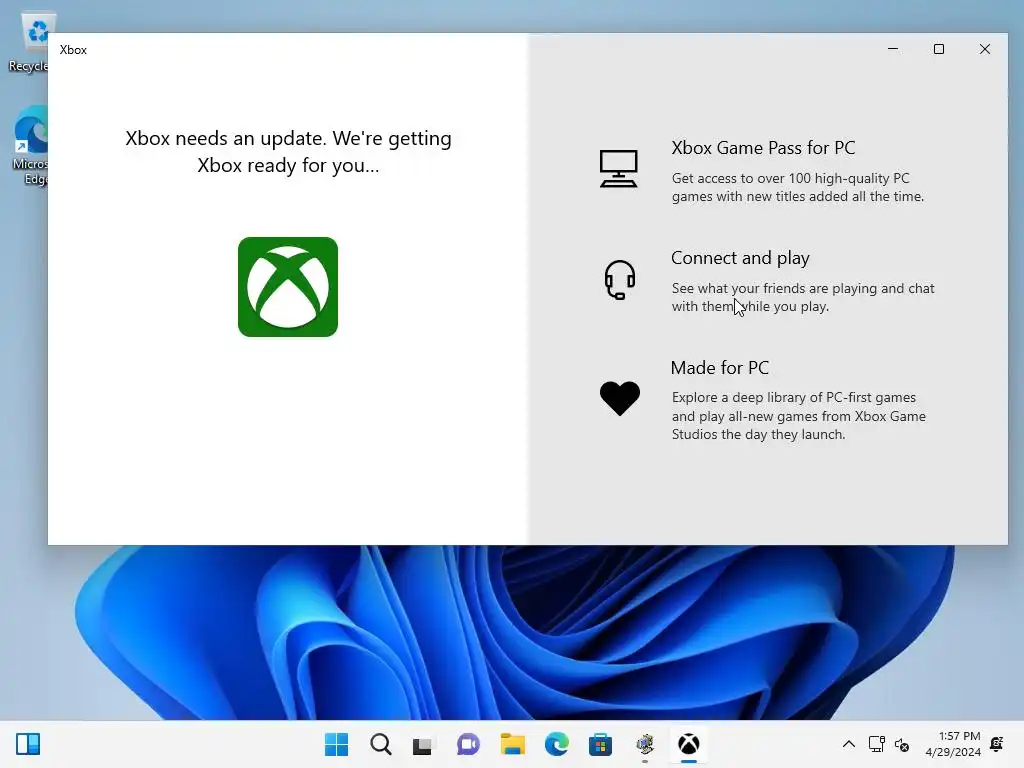Click the green Xbox logo tile
This screenshot has height=768, width=1024.
288,287
